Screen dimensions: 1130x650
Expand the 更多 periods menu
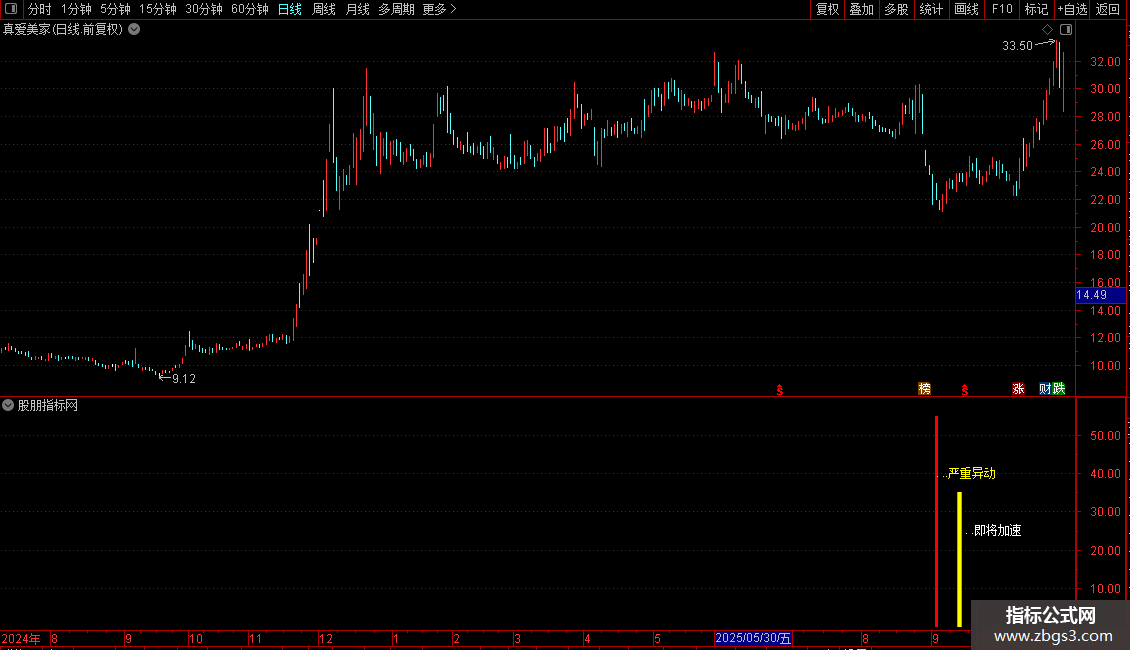439,9
